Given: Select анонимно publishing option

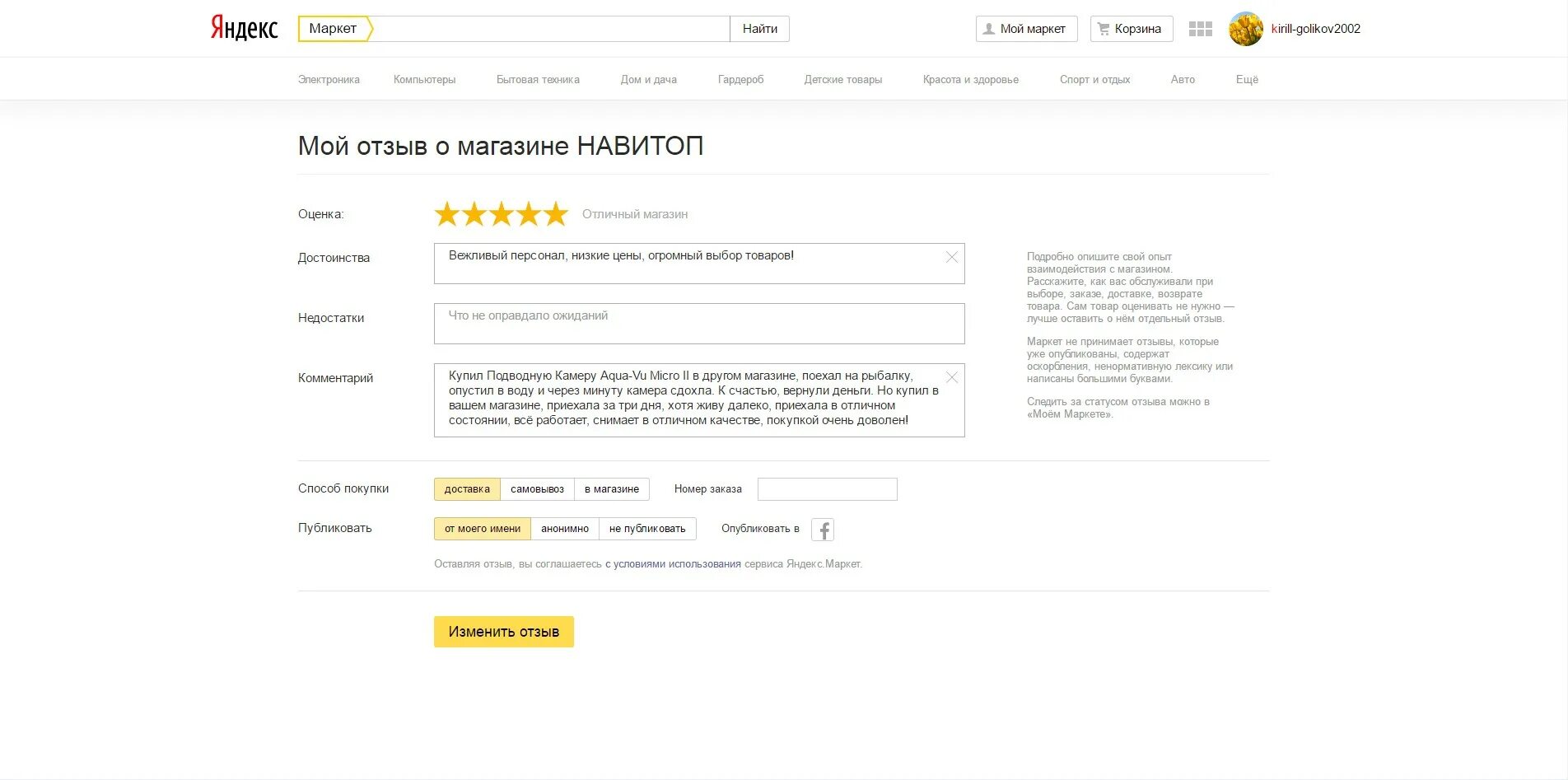Looking at the screenshot, I should point(565,529).
